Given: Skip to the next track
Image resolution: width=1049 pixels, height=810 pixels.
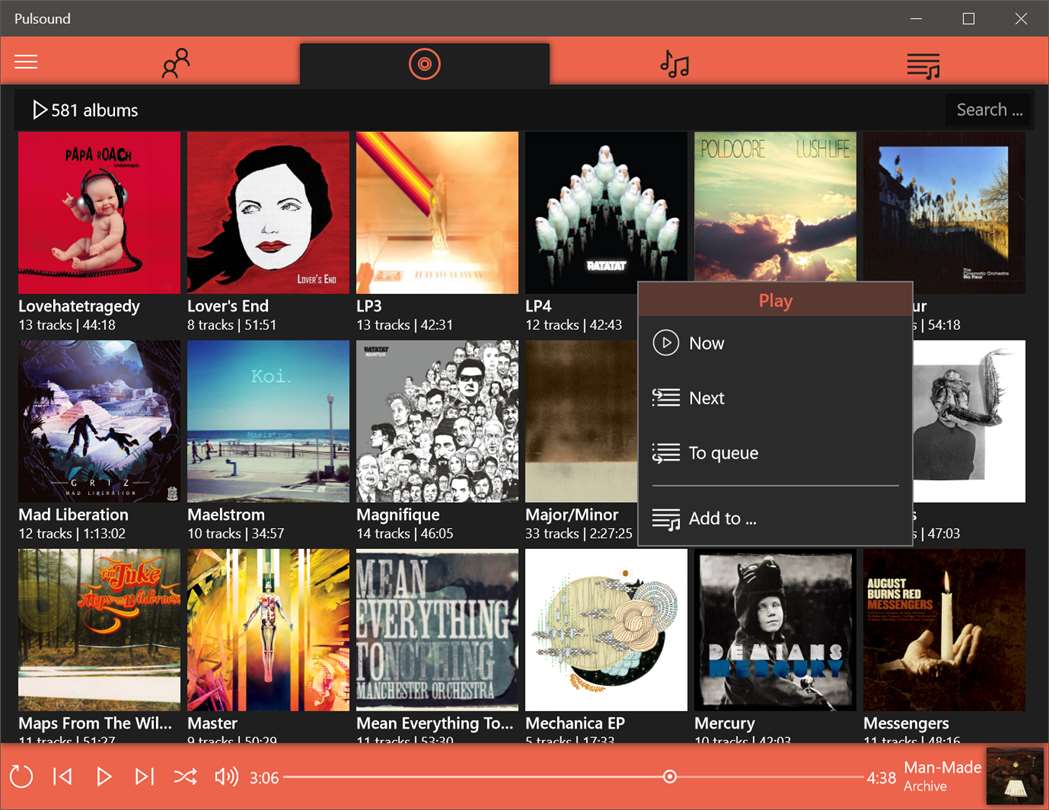Looking at the screenshot, I should pyautogui.click(x=145, y=777).
